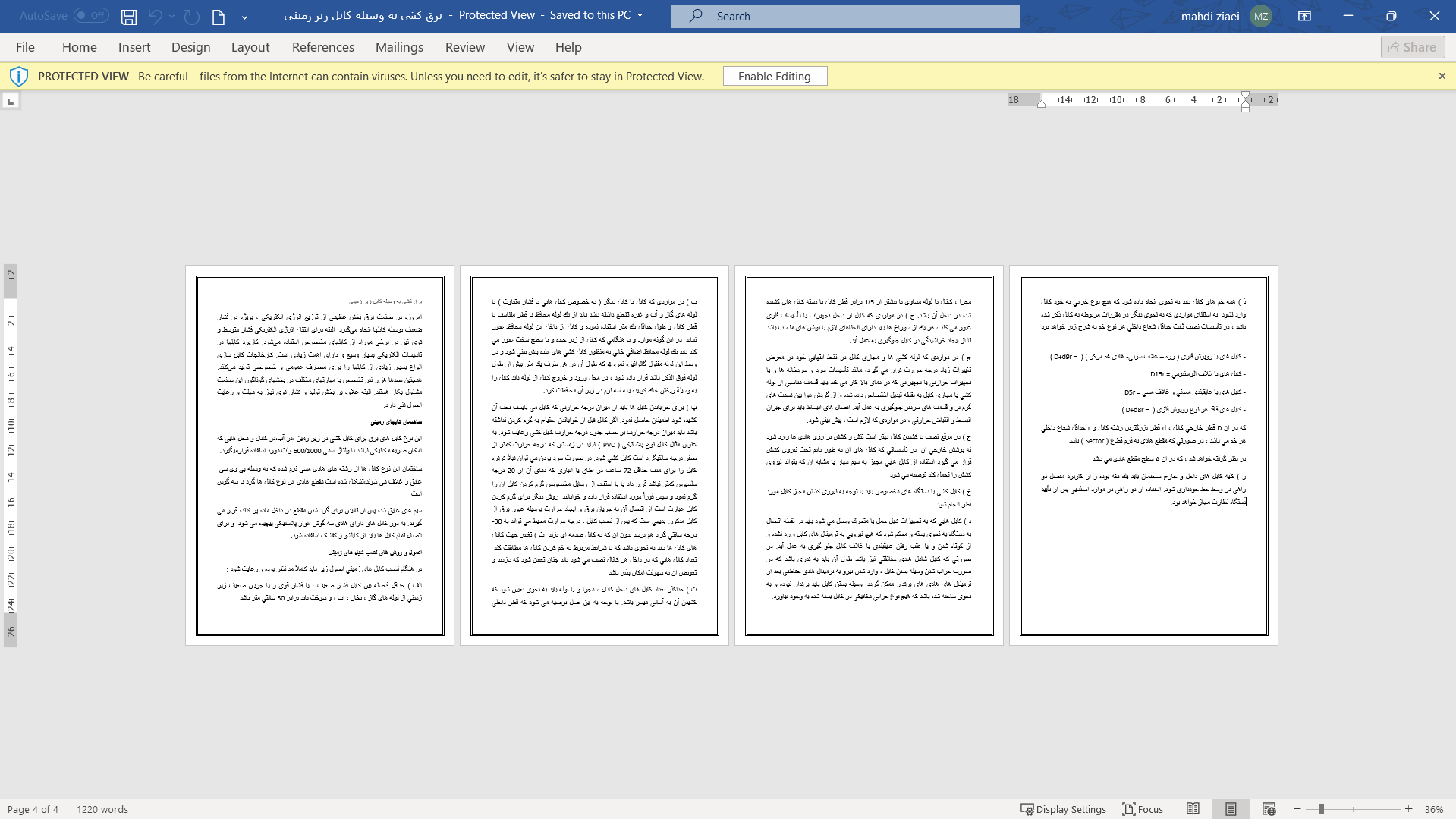Click the Share button
1456x819 pixels.
click(1413, 47)
